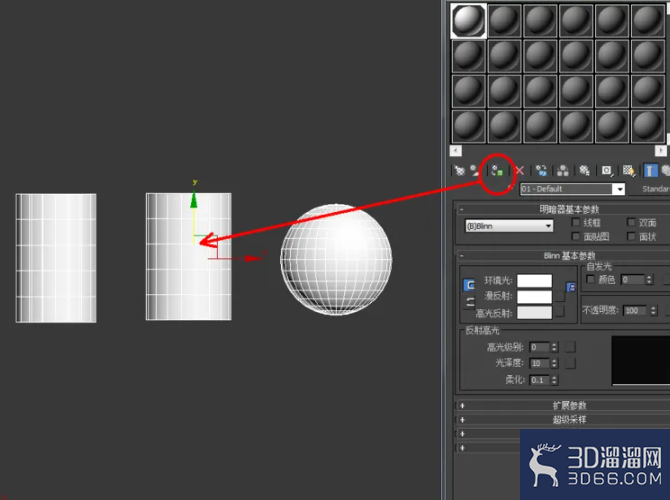Click the 光泽度 spinner arrows
The image size is (670, 500).
pyautogui.click(x=554, y=363)
